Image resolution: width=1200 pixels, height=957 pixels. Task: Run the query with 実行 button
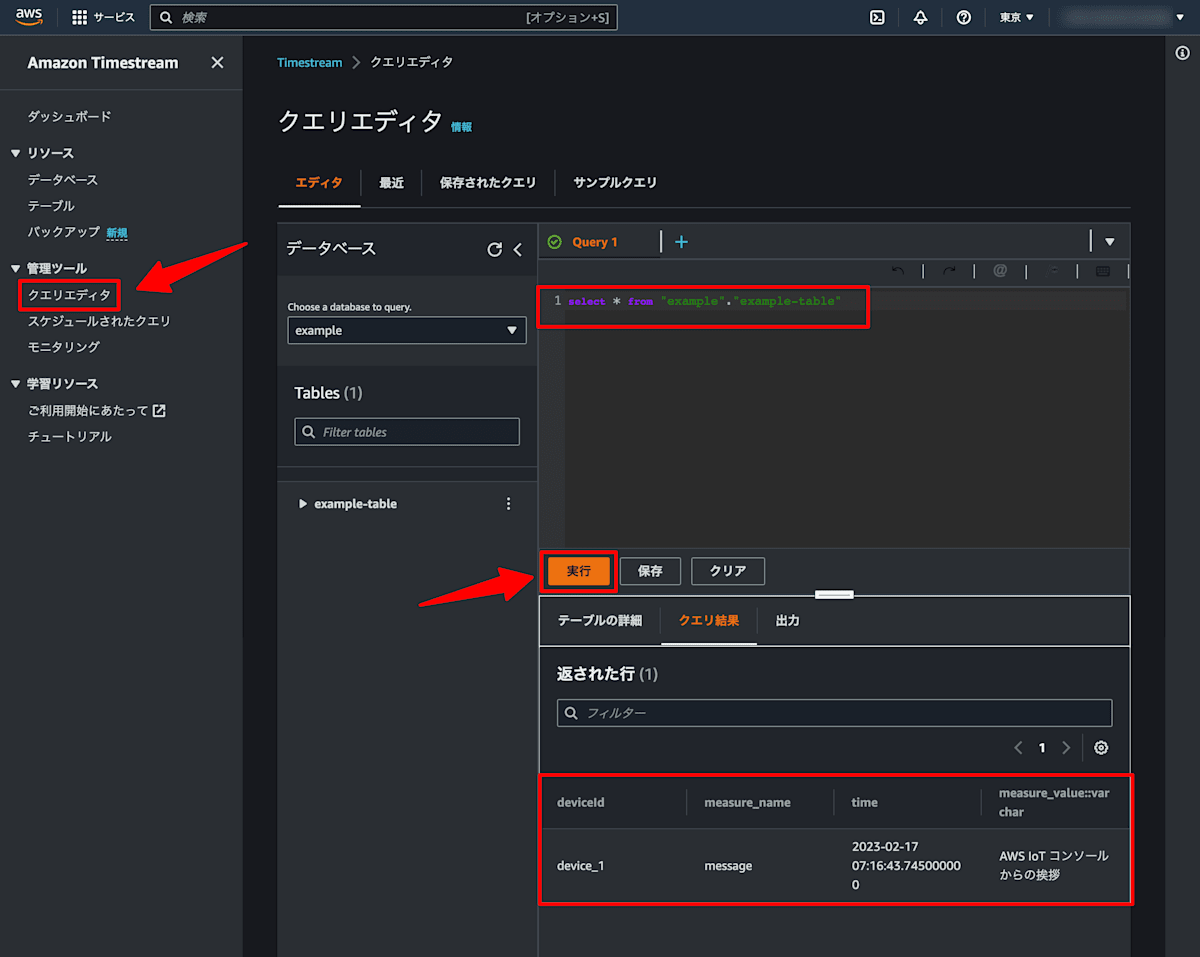[579, 571]
